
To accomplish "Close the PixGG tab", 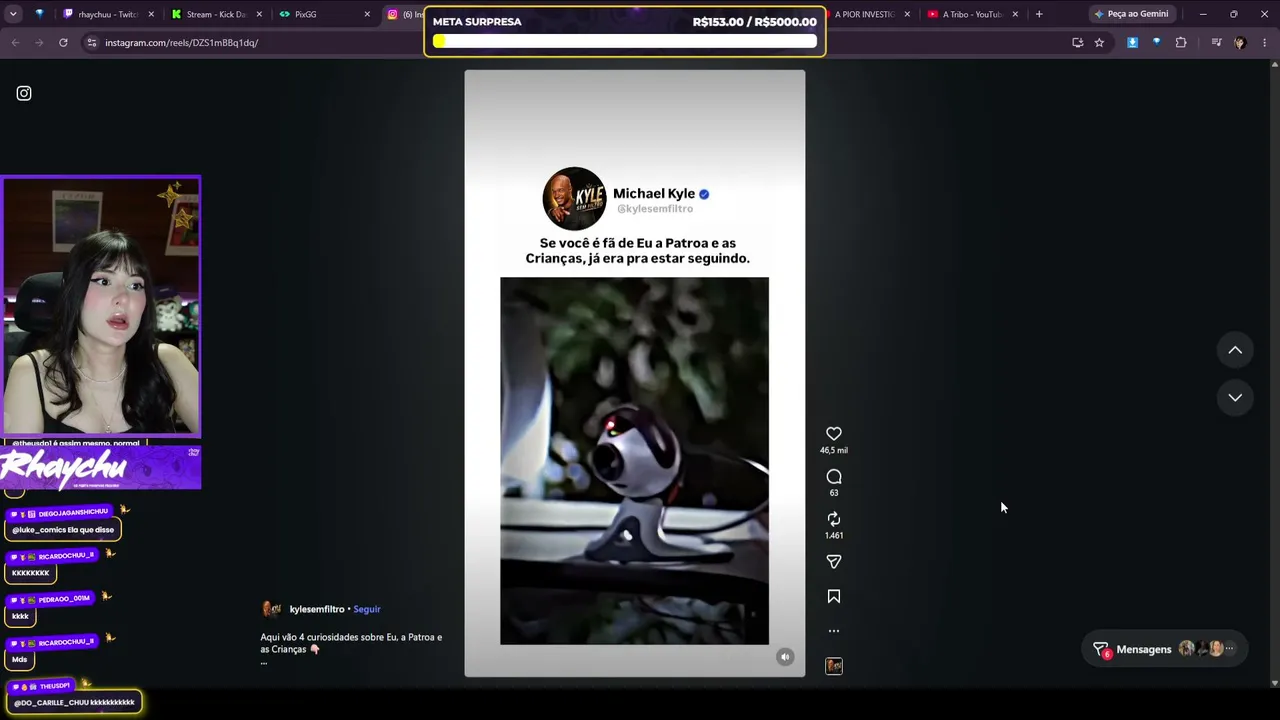I will (x=367, y=14).
